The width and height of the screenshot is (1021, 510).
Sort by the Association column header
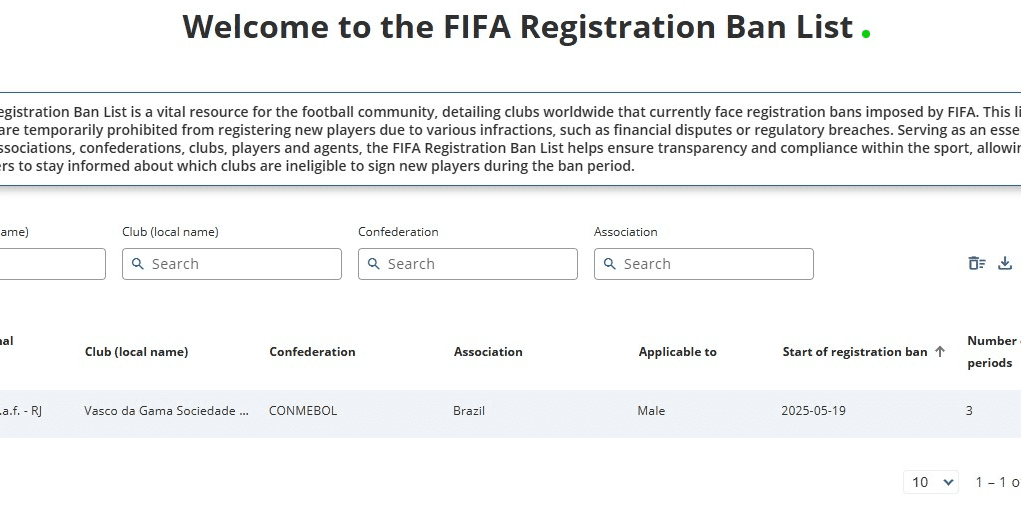click(488, 352)
